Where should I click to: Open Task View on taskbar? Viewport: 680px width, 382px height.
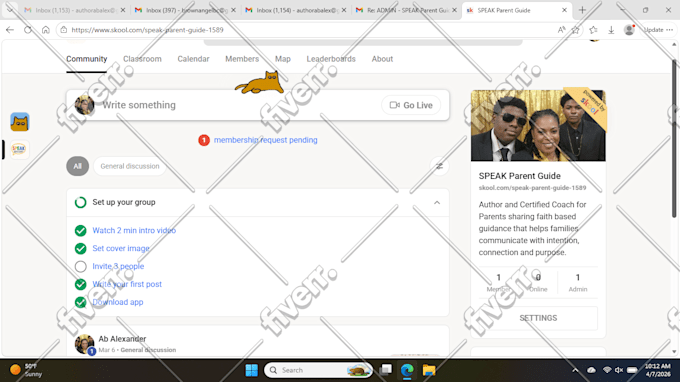pyautogui.click(x=385, y=370)
